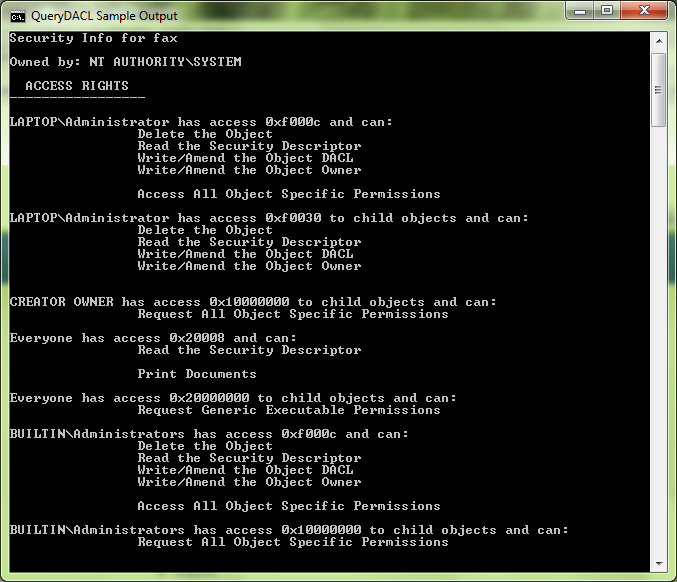677x582 pixels.
Task: Open the console system menu icon
Action: (x=18, y=15)
